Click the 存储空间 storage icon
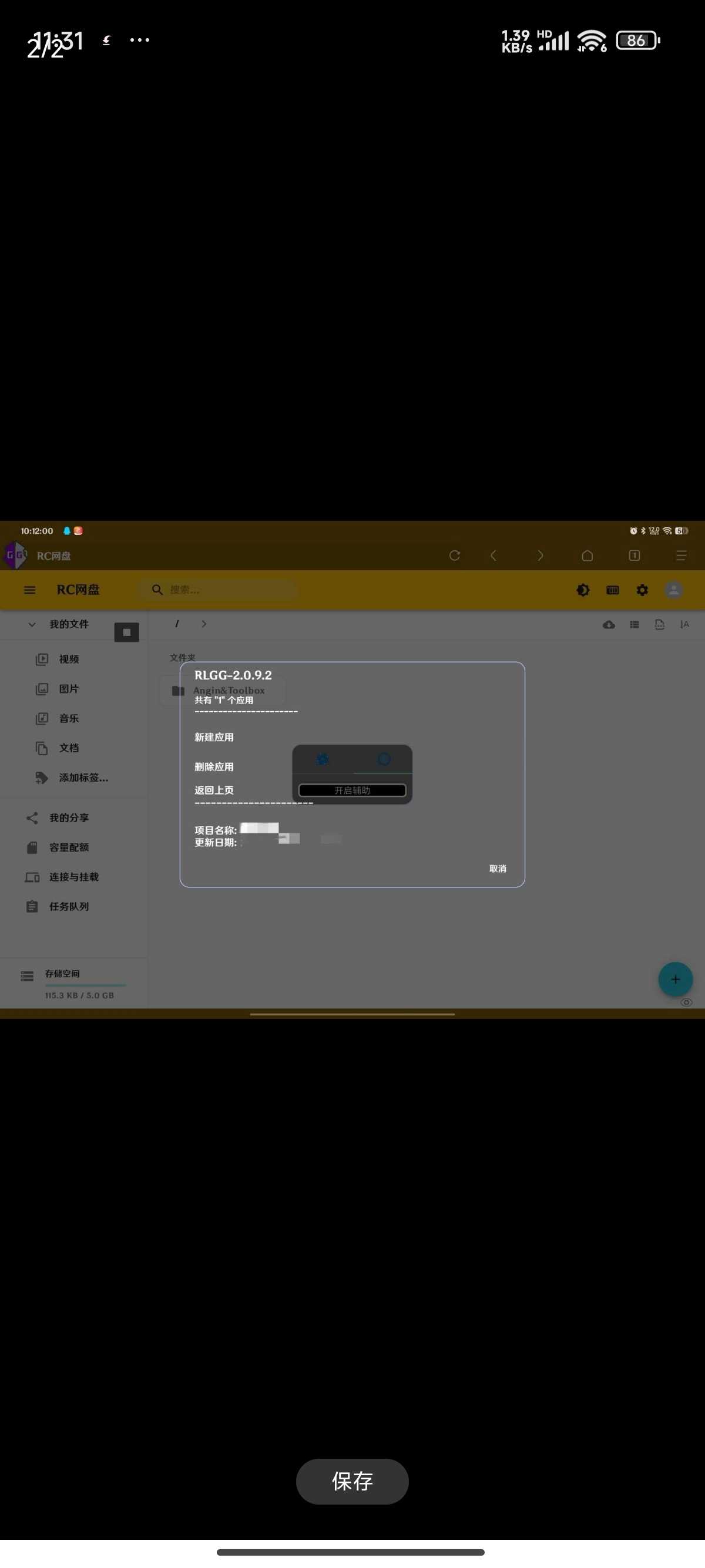705x1568 pixels. pyautogui.click(x=27, y=977)
